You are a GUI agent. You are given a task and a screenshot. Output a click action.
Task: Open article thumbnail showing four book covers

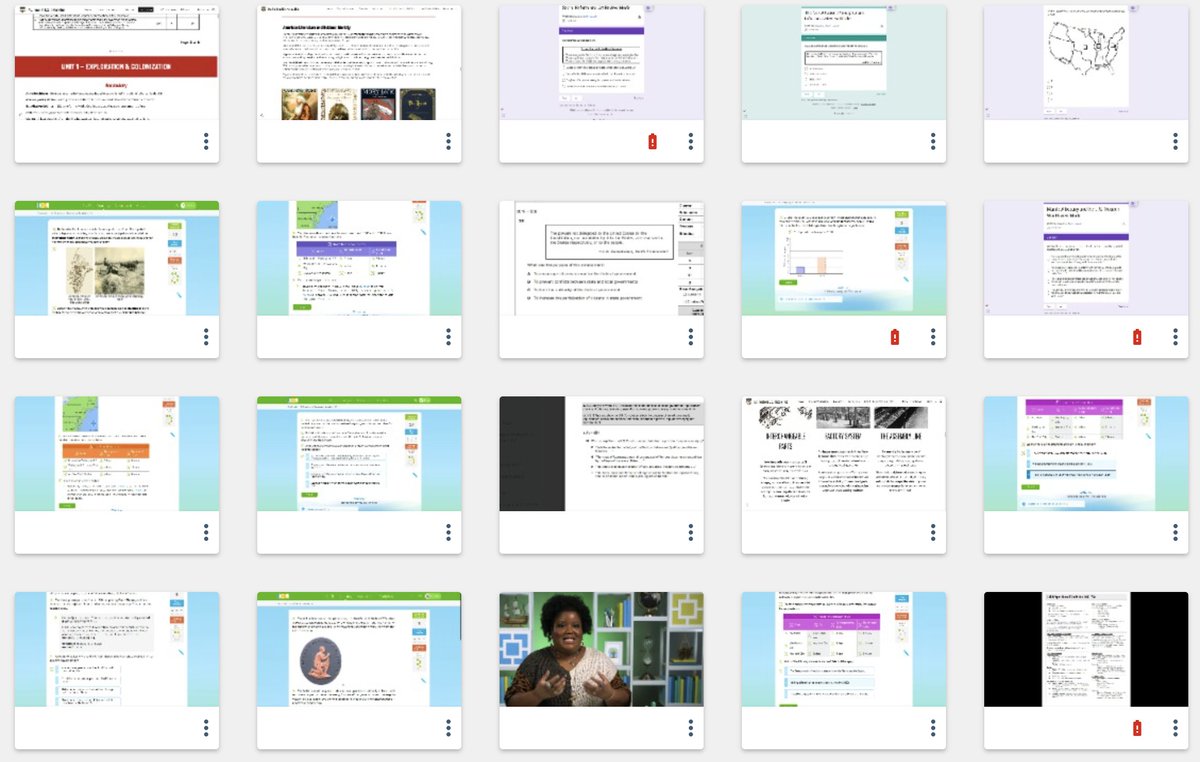tap(359, 62)
